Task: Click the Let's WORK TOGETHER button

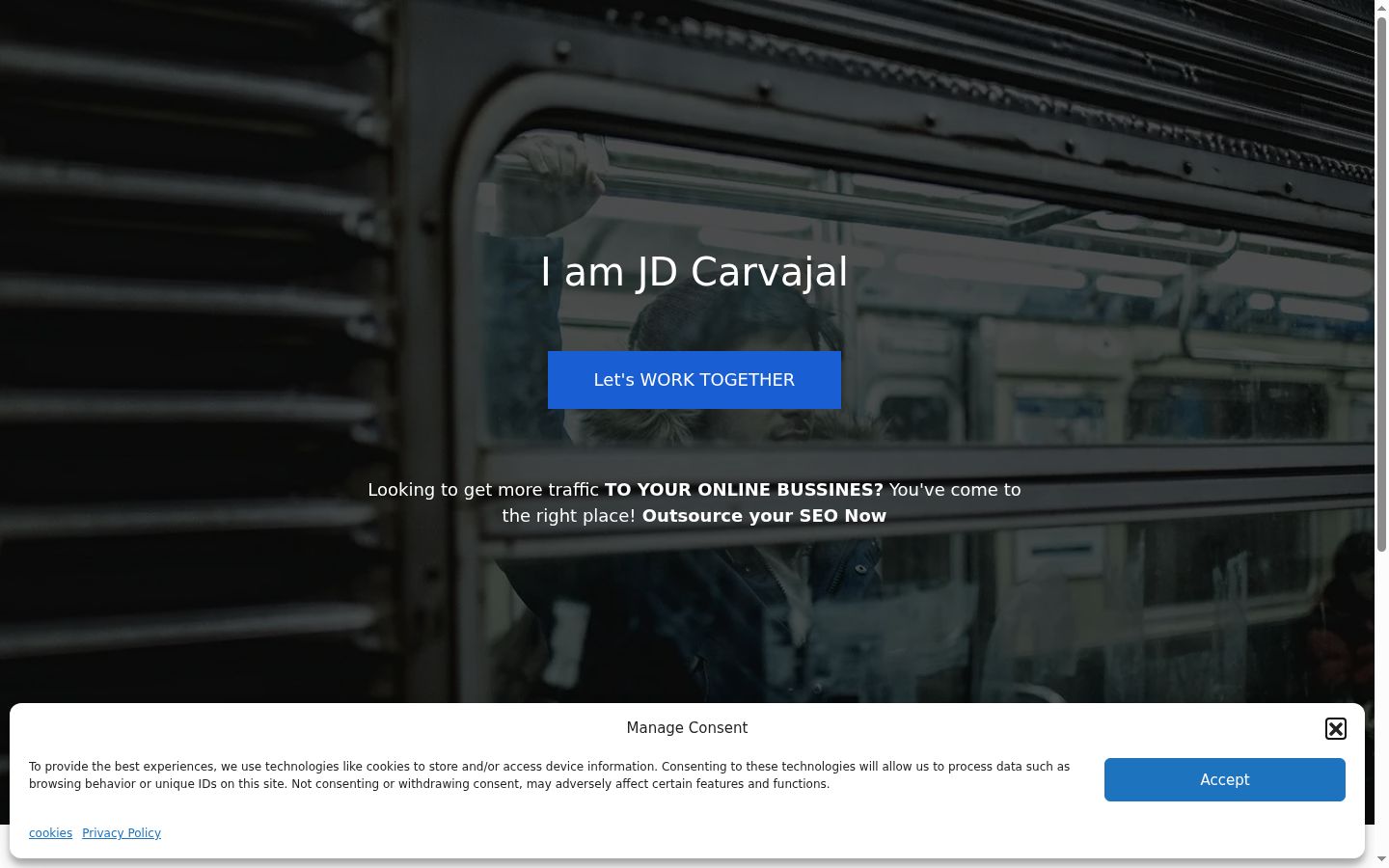Action: (694, 380)
